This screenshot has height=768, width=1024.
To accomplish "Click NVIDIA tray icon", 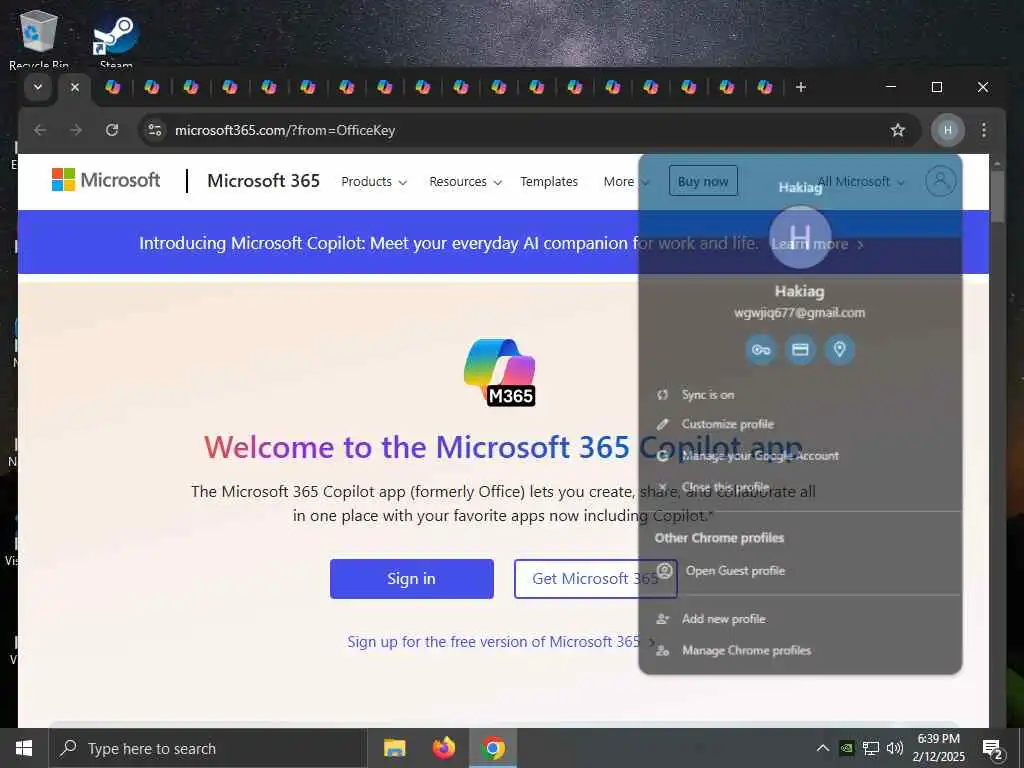I will click(x=846, y=748).
